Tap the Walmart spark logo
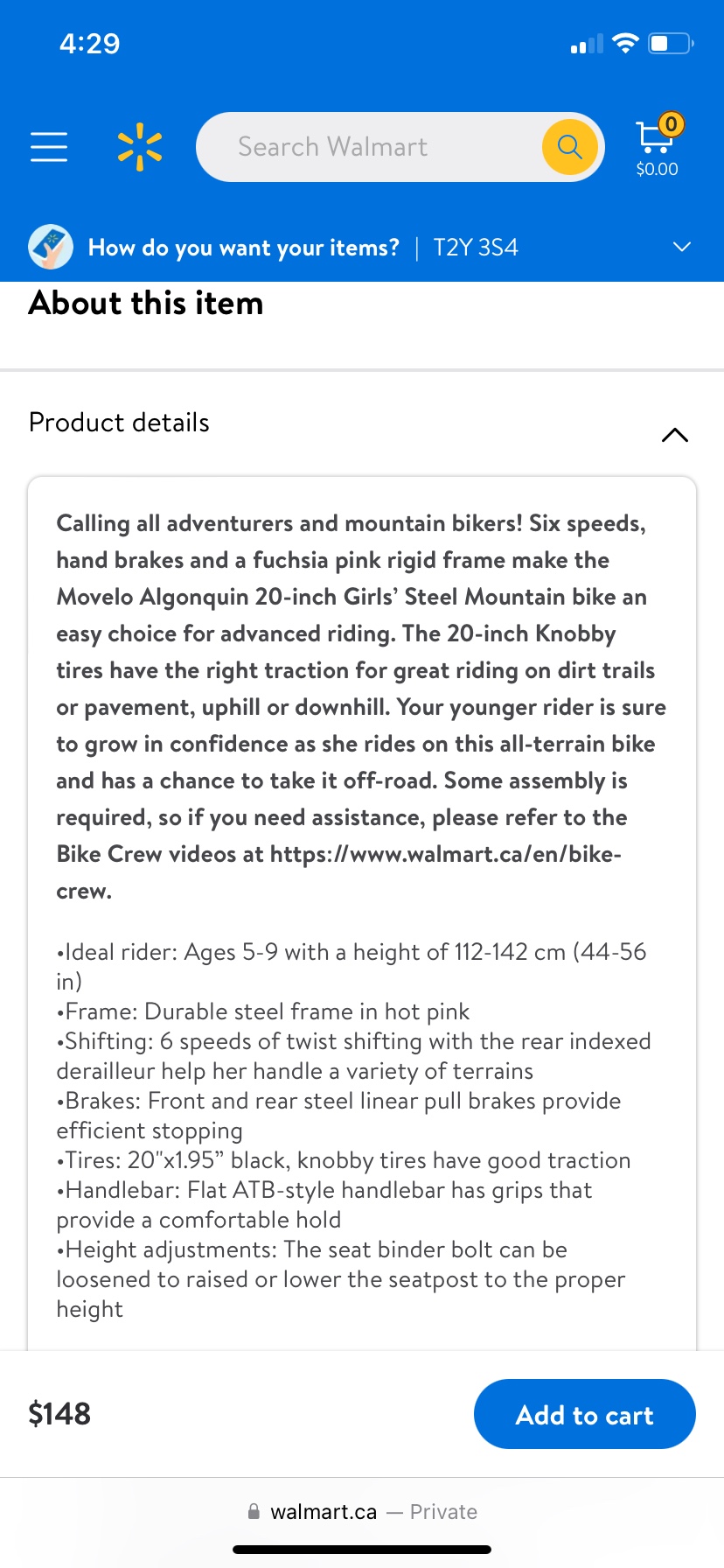This screenshot has width=724, height=1568. (140, 147)
